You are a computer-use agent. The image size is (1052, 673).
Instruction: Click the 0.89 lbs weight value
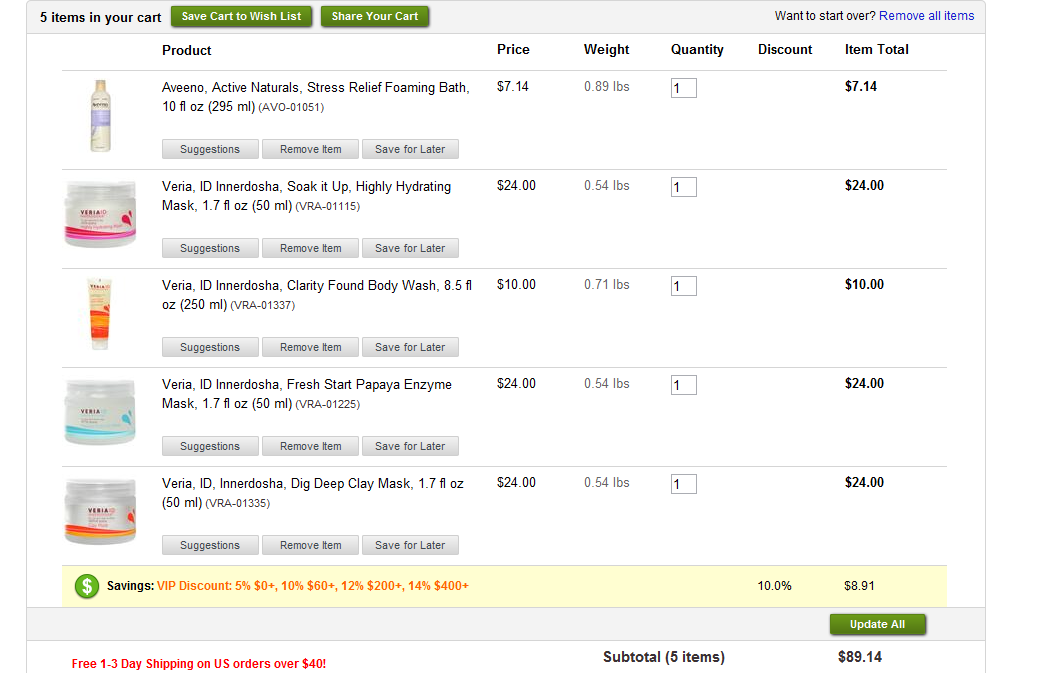[607, 87]
